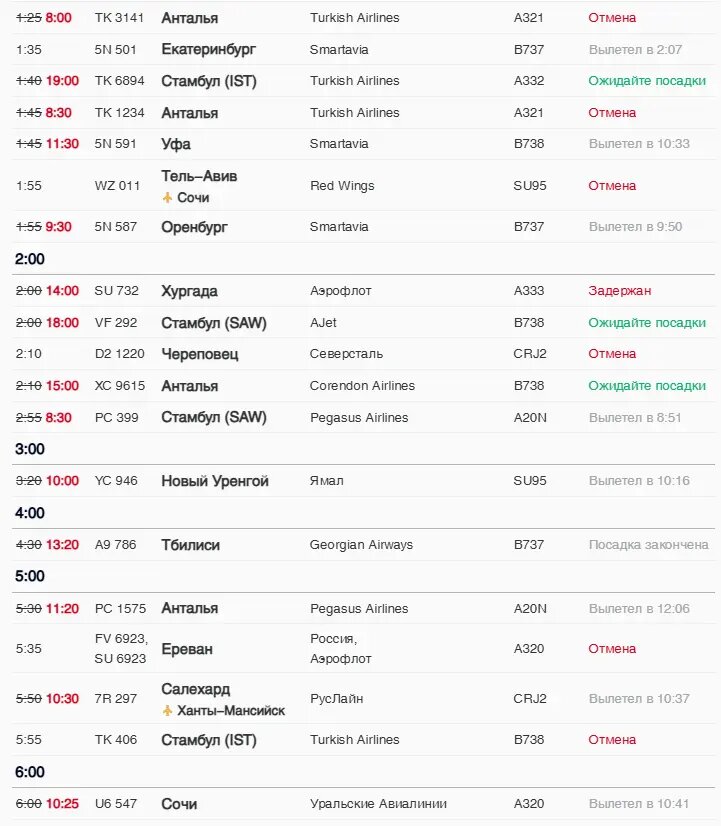This screenshot has height=826, width=721.
Task: Select the Салехард 7R 297 flight
Action: [363, 699]
